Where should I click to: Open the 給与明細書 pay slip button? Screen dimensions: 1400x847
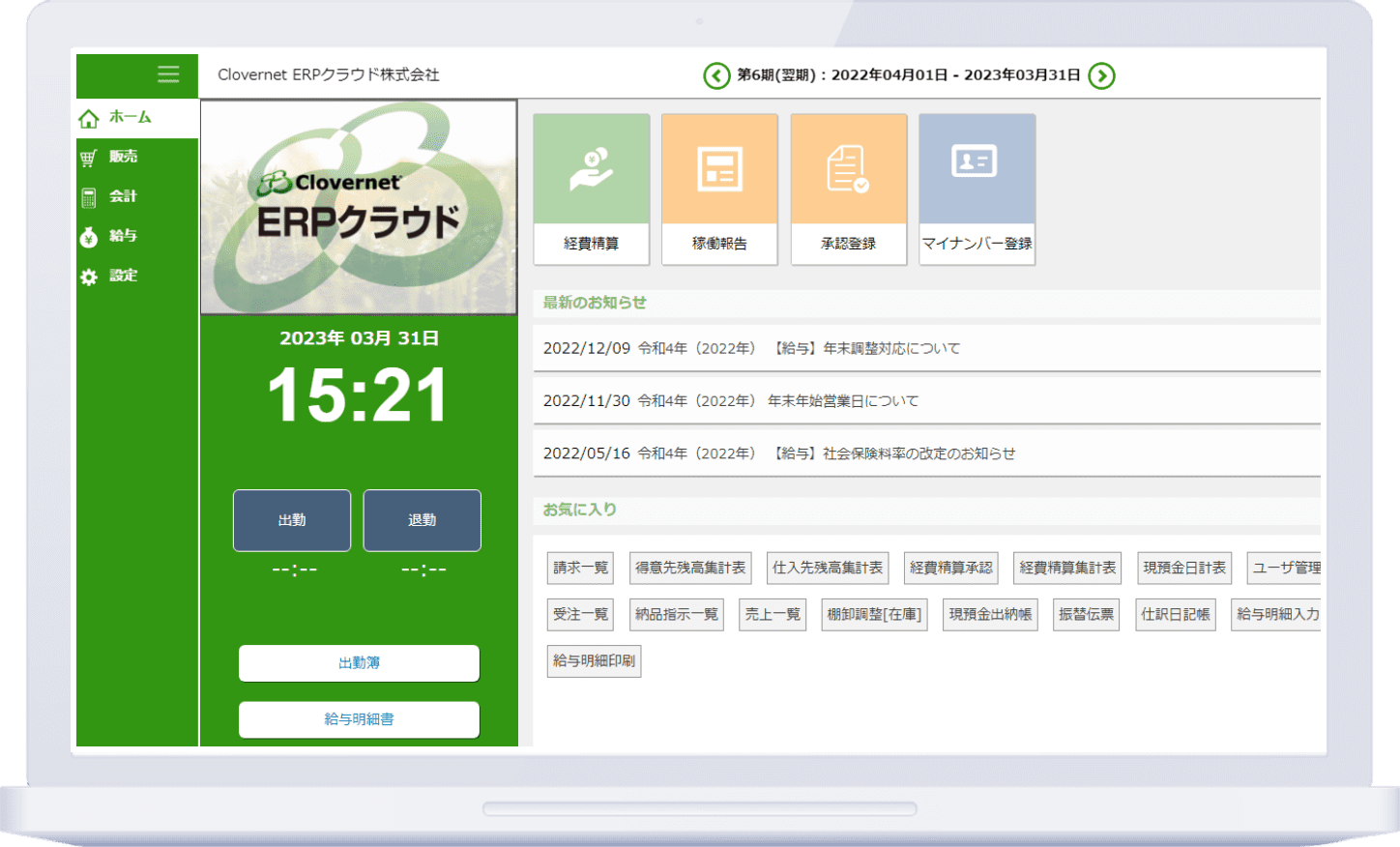pyautogui.click(x=359, y=719)
